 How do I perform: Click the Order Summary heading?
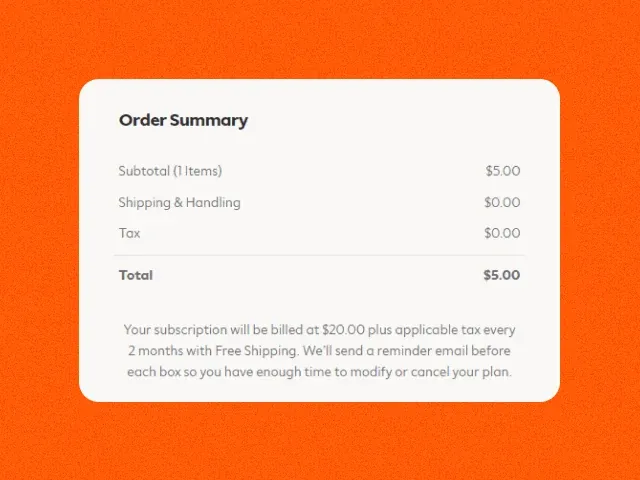[x=183, y=121]
